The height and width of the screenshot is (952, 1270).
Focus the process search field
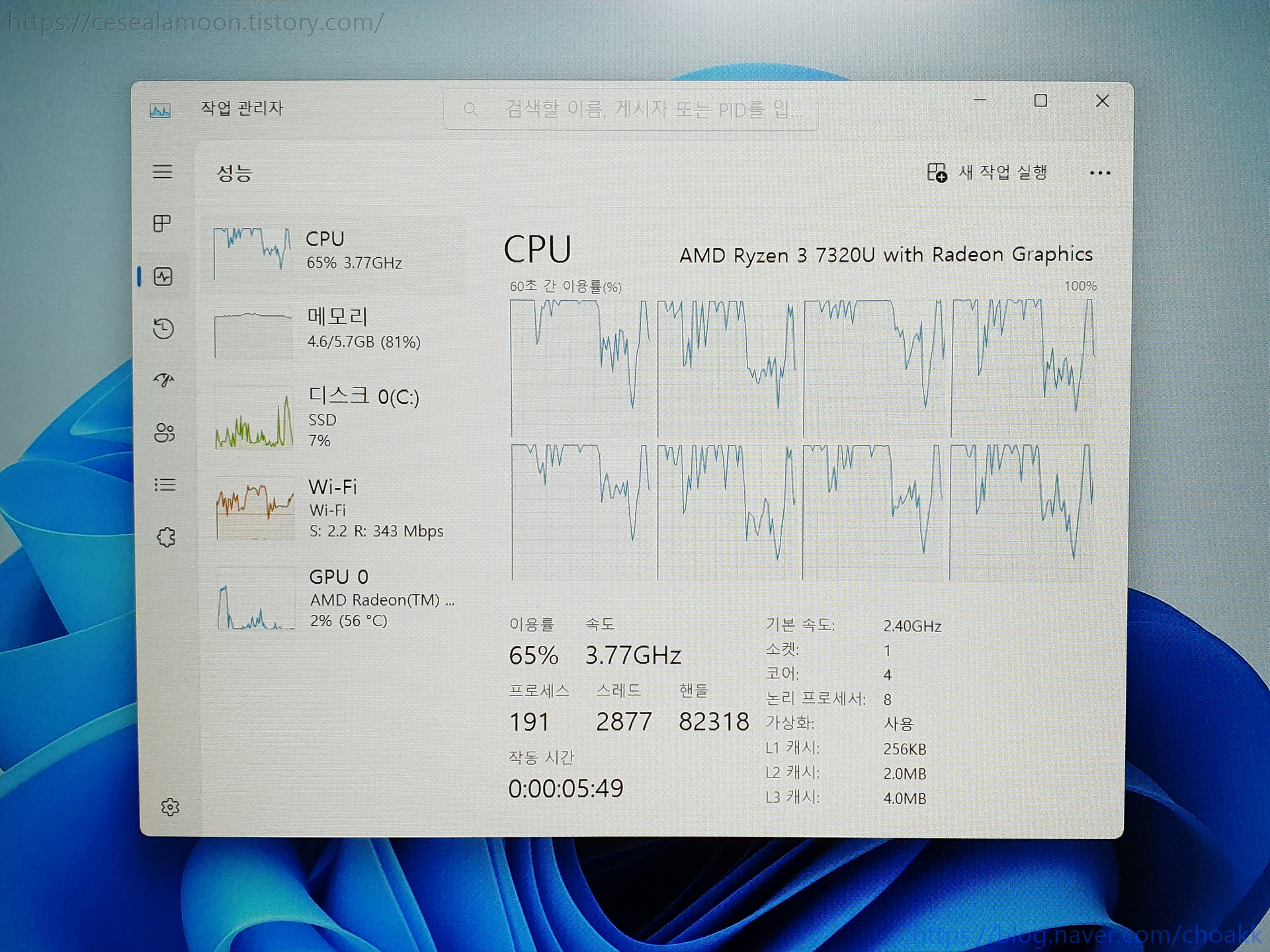click(x=631, y=109)
